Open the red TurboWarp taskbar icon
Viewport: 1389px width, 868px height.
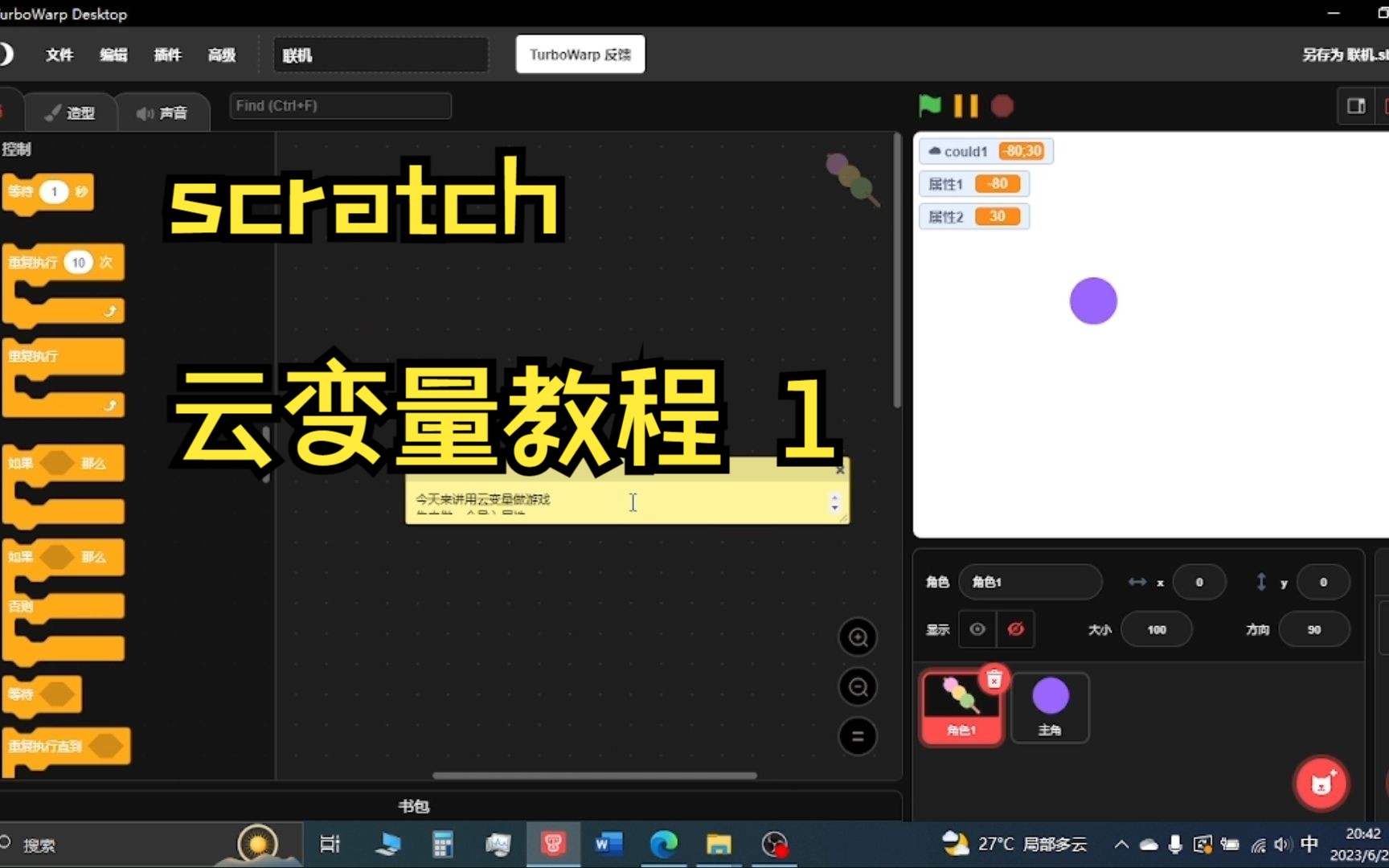pyautogui.click(x=553, y=844)
